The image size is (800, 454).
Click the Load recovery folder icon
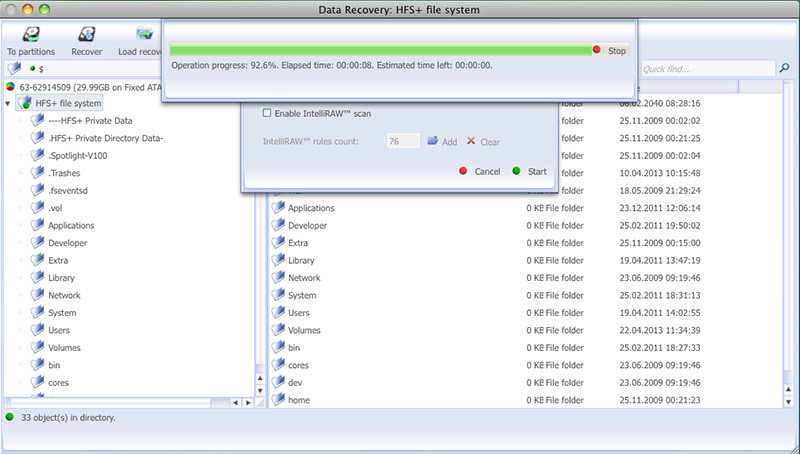pos(144,35)
